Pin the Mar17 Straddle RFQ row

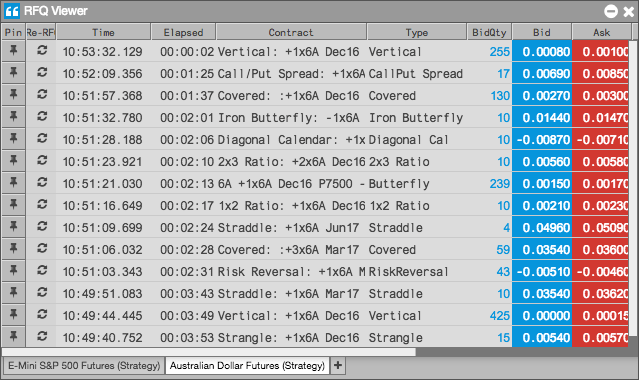13,293
